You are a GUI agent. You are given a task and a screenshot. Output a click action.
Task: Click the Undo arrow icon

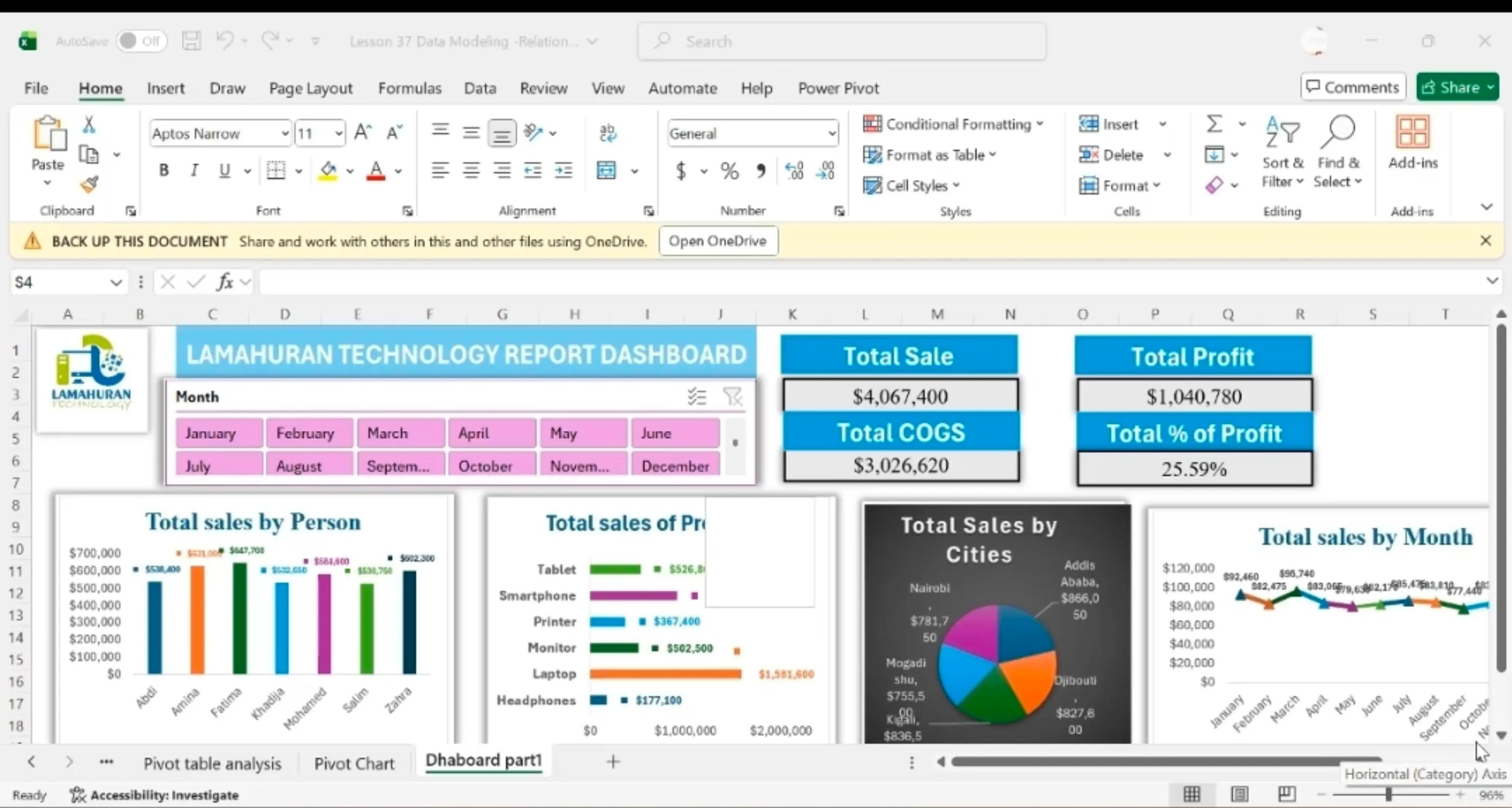coord(225,41)
